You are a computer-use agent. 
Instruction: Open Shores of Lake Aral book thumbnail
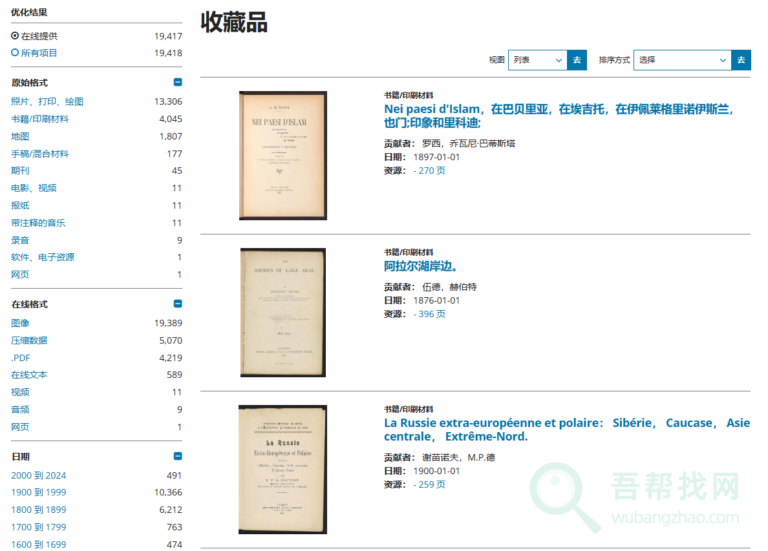pos(283,312)
